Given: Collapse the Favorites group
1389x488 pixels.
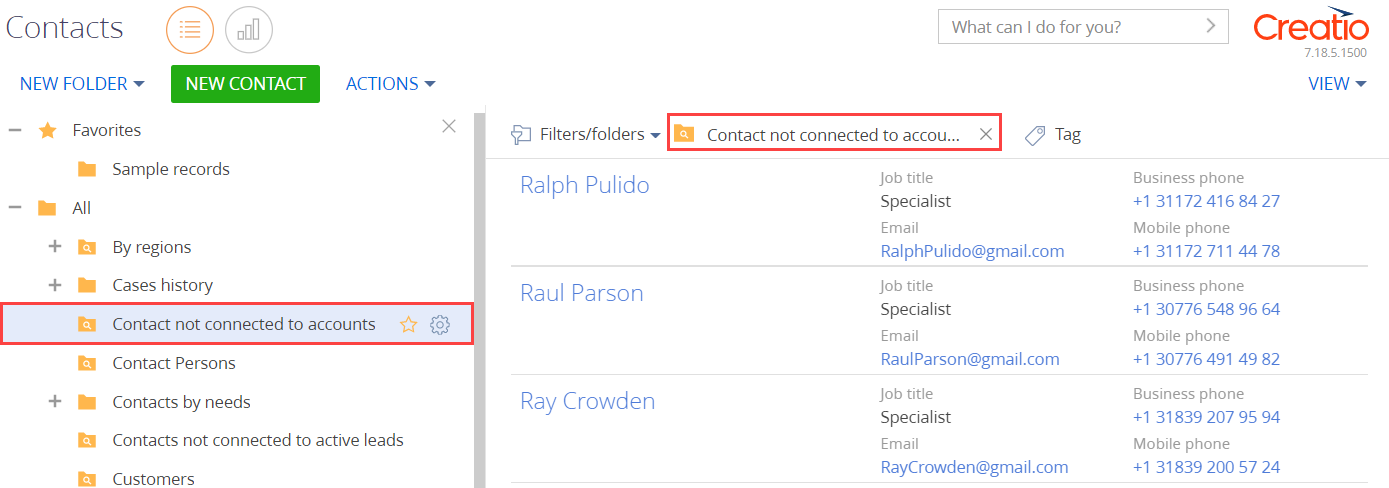Looking at the screenshot, I should tap(15, 130).
